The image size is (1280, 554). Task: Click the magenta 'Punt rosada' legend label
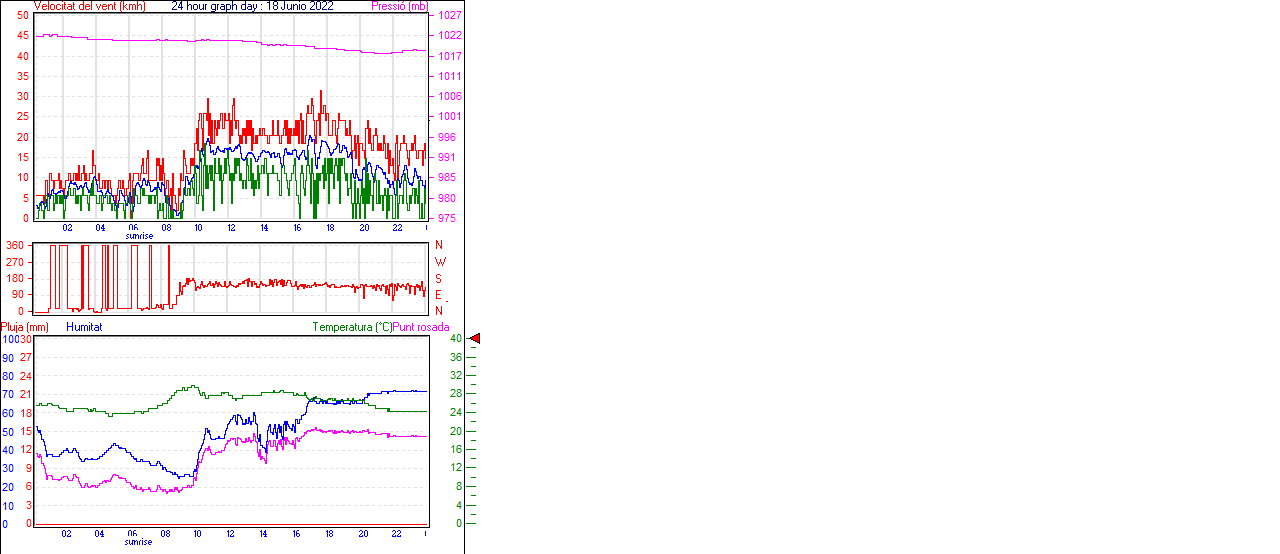tap(421, 327)
